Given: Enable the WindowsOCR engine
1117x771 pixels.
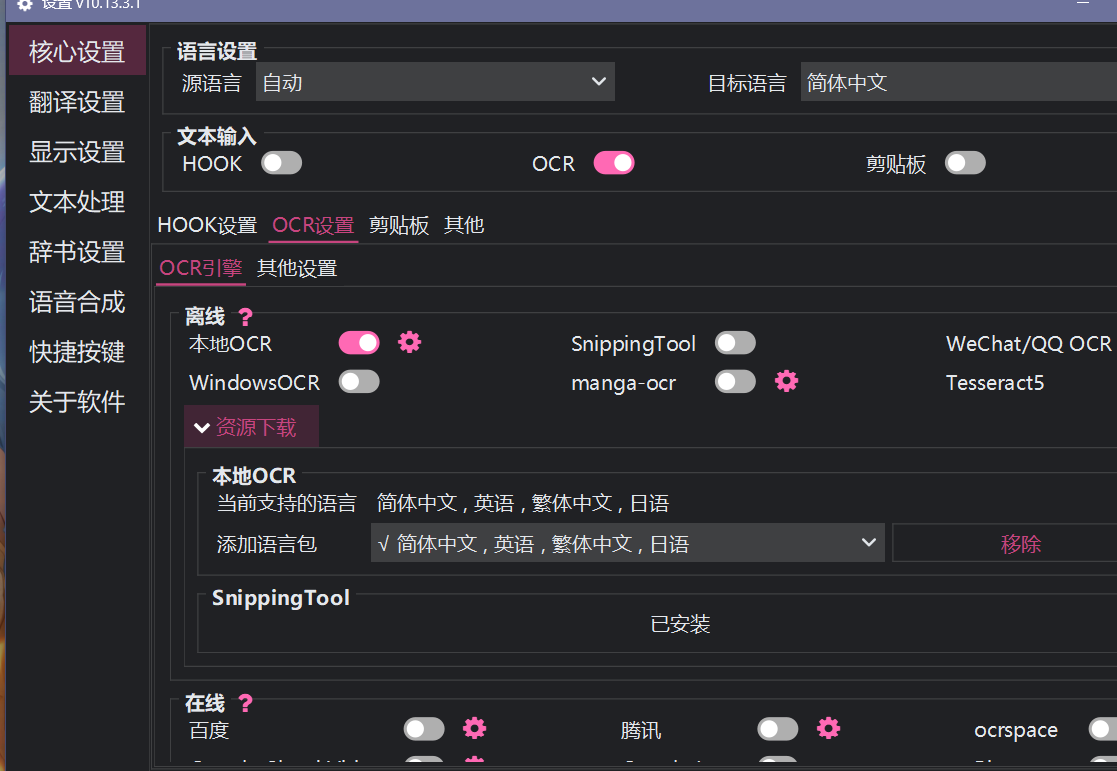Looking at the screenshot, I should pos(359,381).
